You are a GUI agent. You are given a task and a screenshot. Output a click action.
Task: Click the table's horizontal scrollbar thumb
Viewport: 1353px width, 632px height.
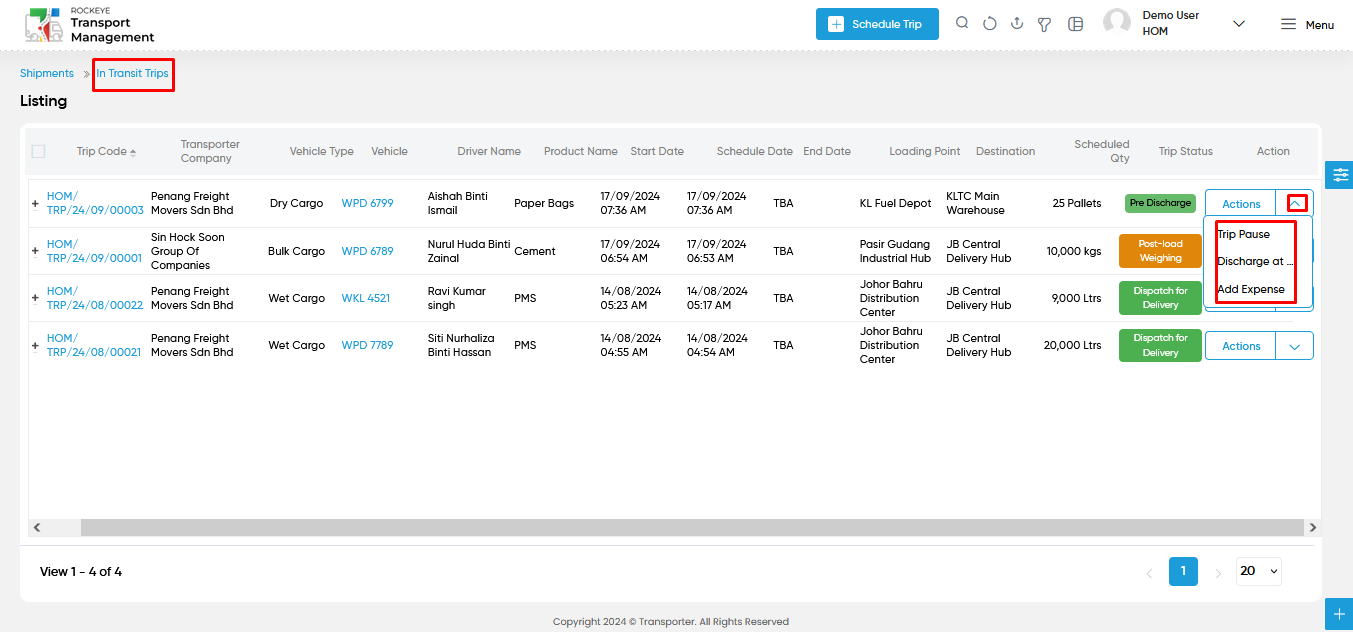tap(692, 527)
